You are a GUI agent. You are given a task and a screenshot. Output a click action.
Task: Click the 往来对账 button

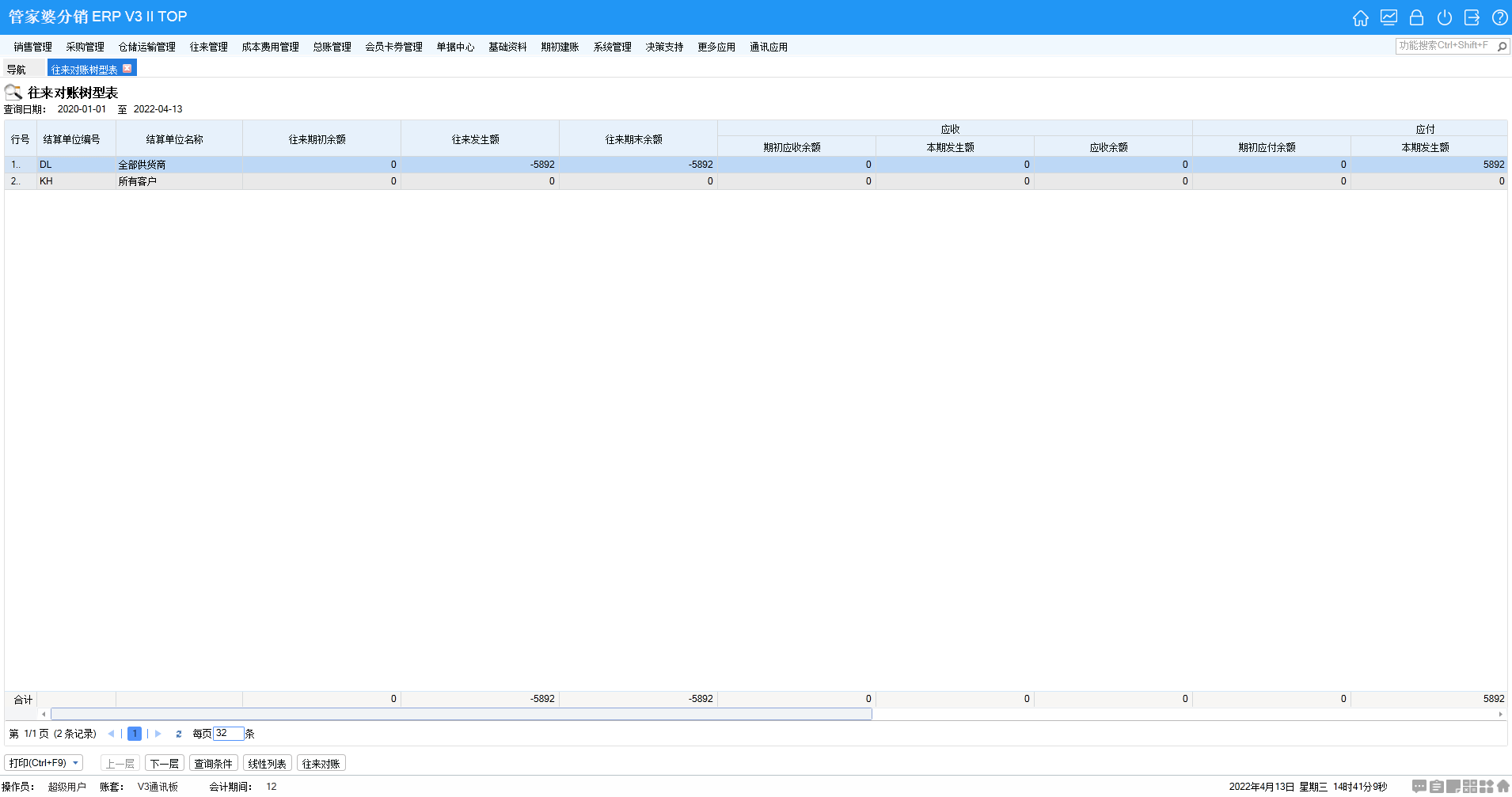[x=321, y=763]
